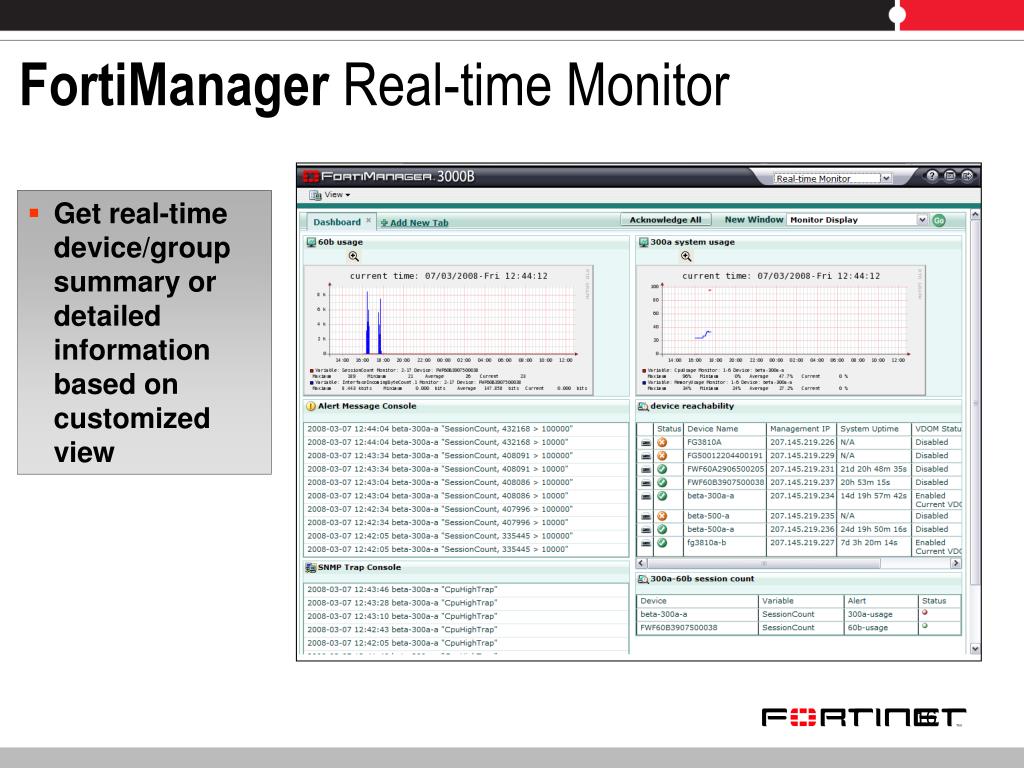Click the unreachable status icon for FG50012204400191
Screen dimensions: 1024x768
662,456
